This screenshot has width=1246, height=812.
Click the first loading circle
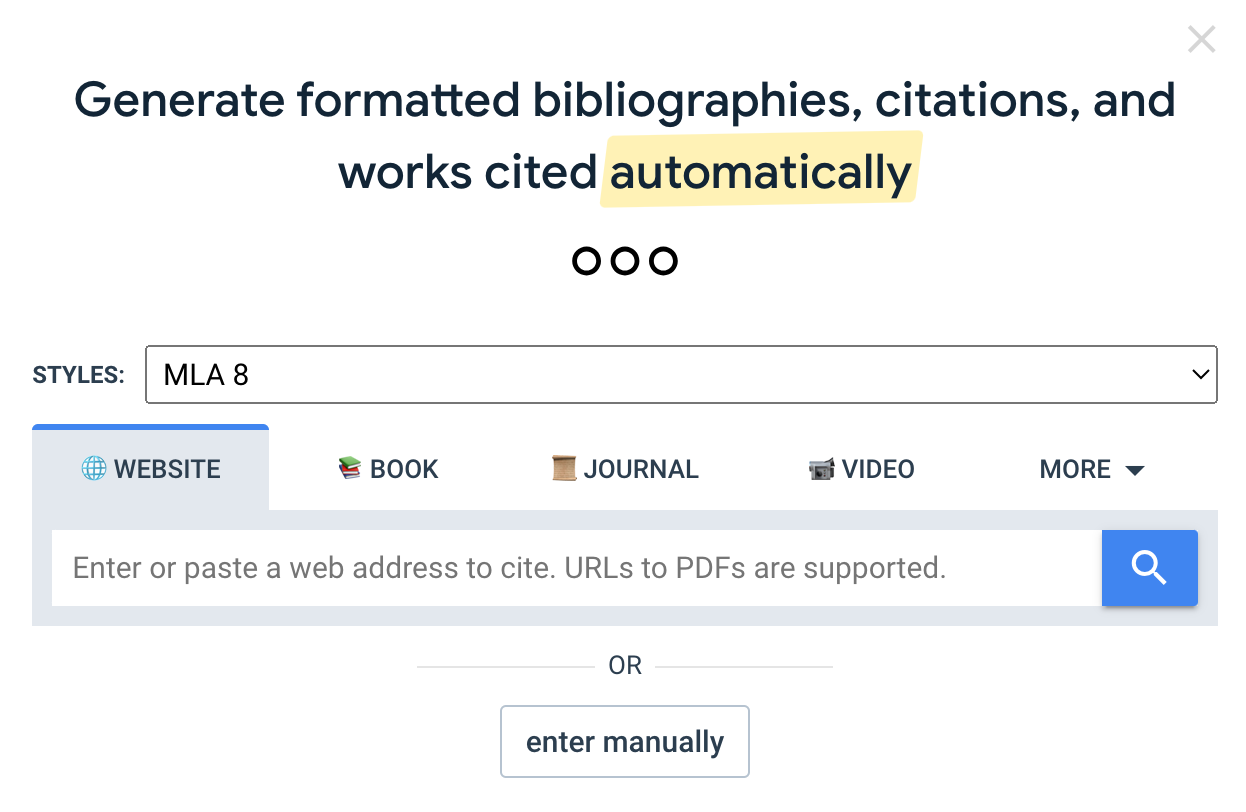pos(587,261)
